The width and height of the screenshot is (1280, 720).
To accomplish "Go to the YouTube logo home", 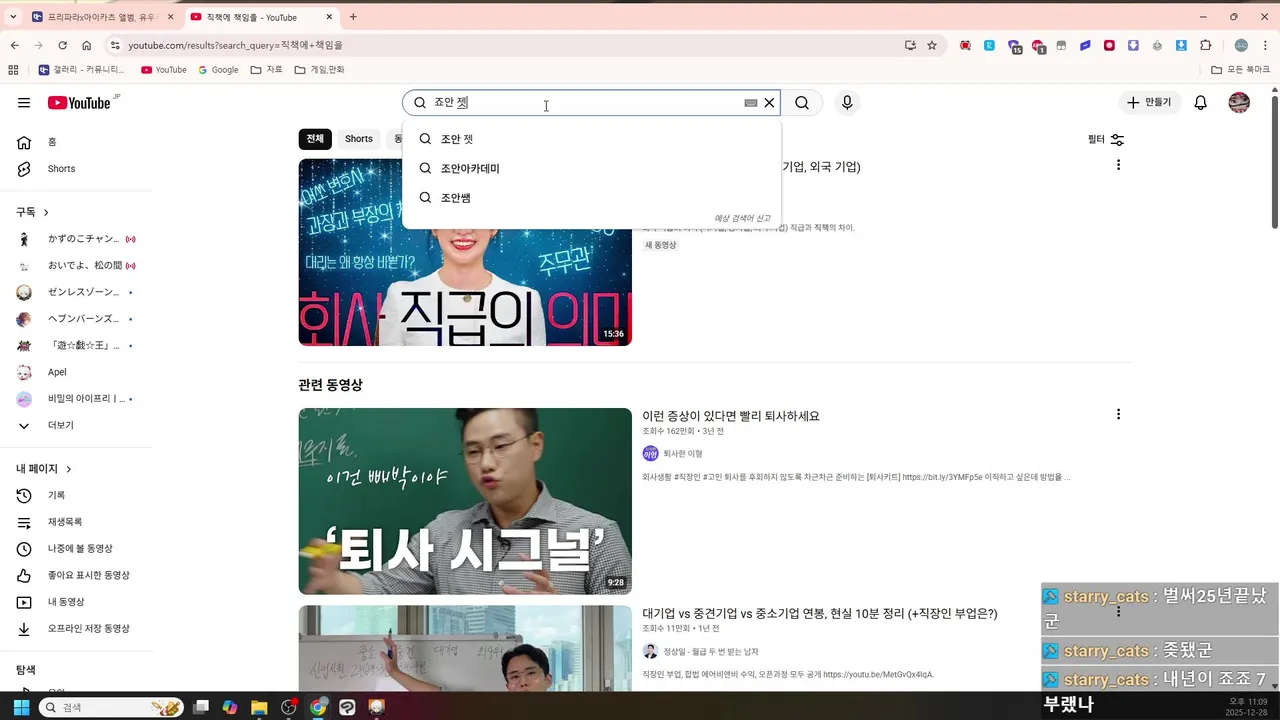I will coord(79,103).
